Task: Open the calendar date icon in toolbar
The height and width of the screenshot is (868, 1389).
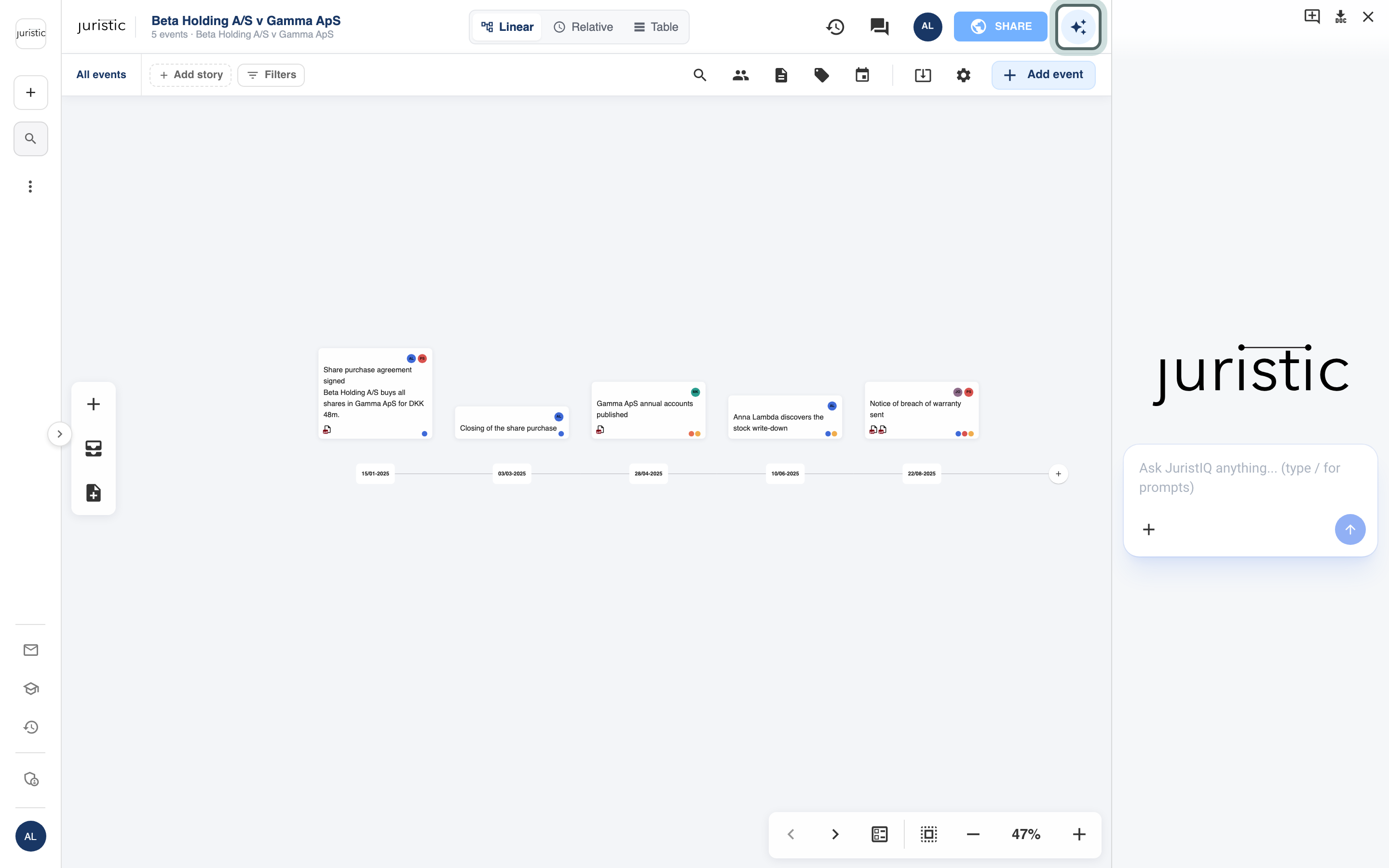Action: [x=862, y=75]
